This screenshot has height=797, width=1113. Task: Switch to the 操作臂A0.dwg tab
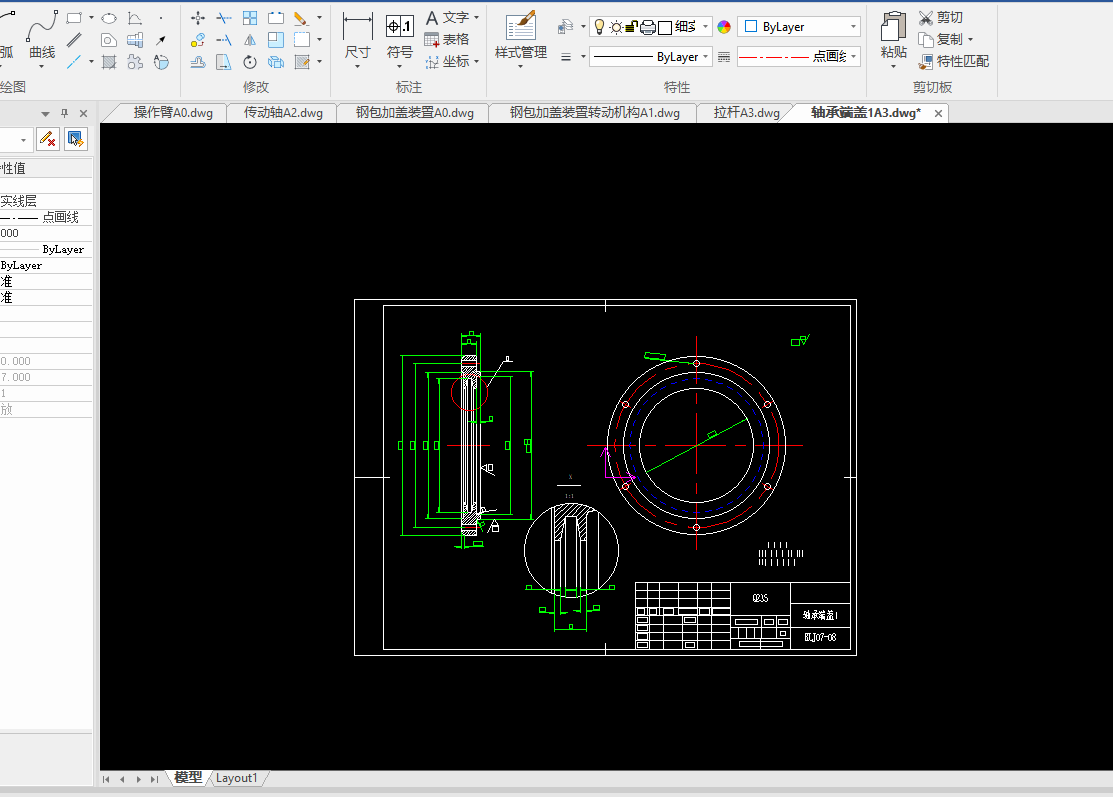click(172, 113)
